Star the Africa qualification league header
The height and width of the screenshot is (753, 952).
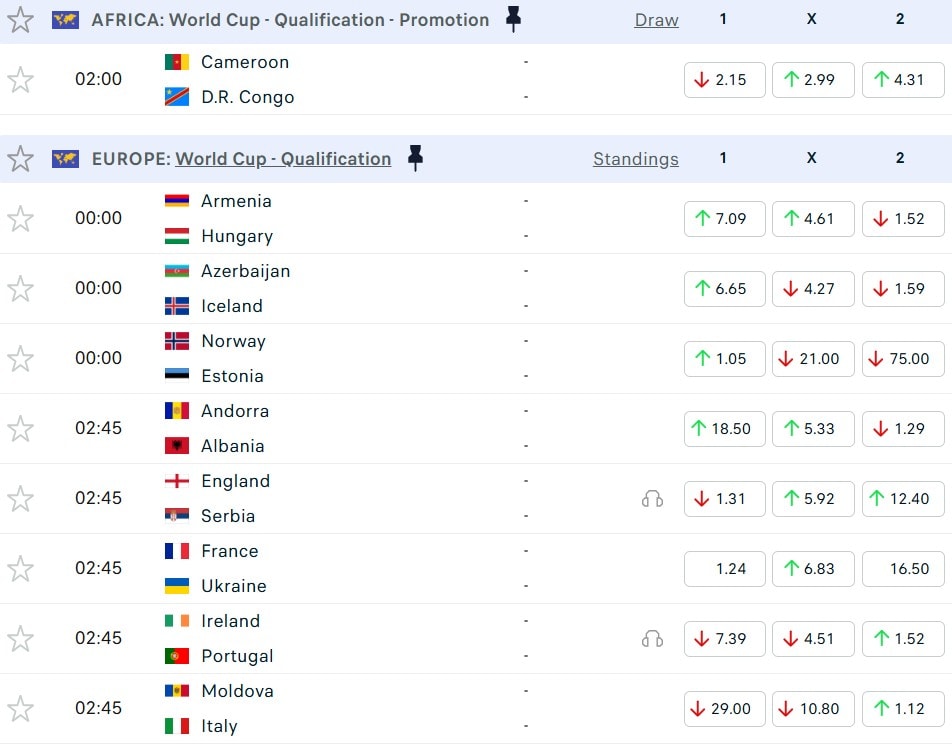coord(20,19)
